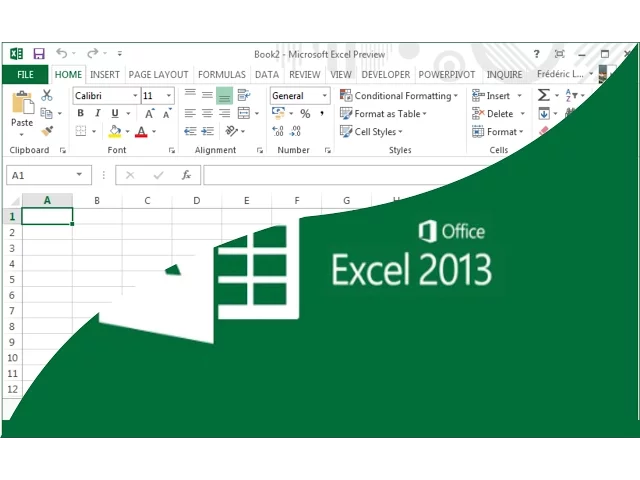Click the Decrease Indent icon
640x480 pixels.
190,131
